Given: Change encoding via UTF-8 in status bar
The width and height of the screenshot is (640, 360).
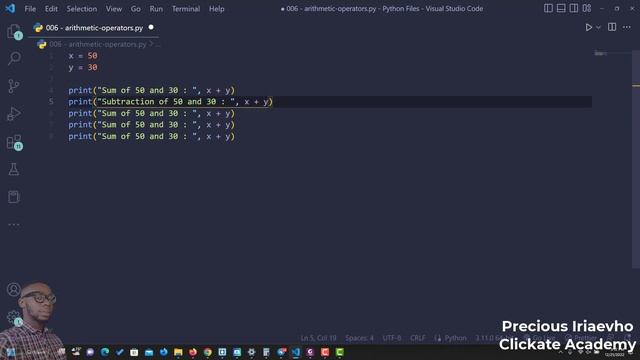Looking at the screenshot, I should 391,338.
